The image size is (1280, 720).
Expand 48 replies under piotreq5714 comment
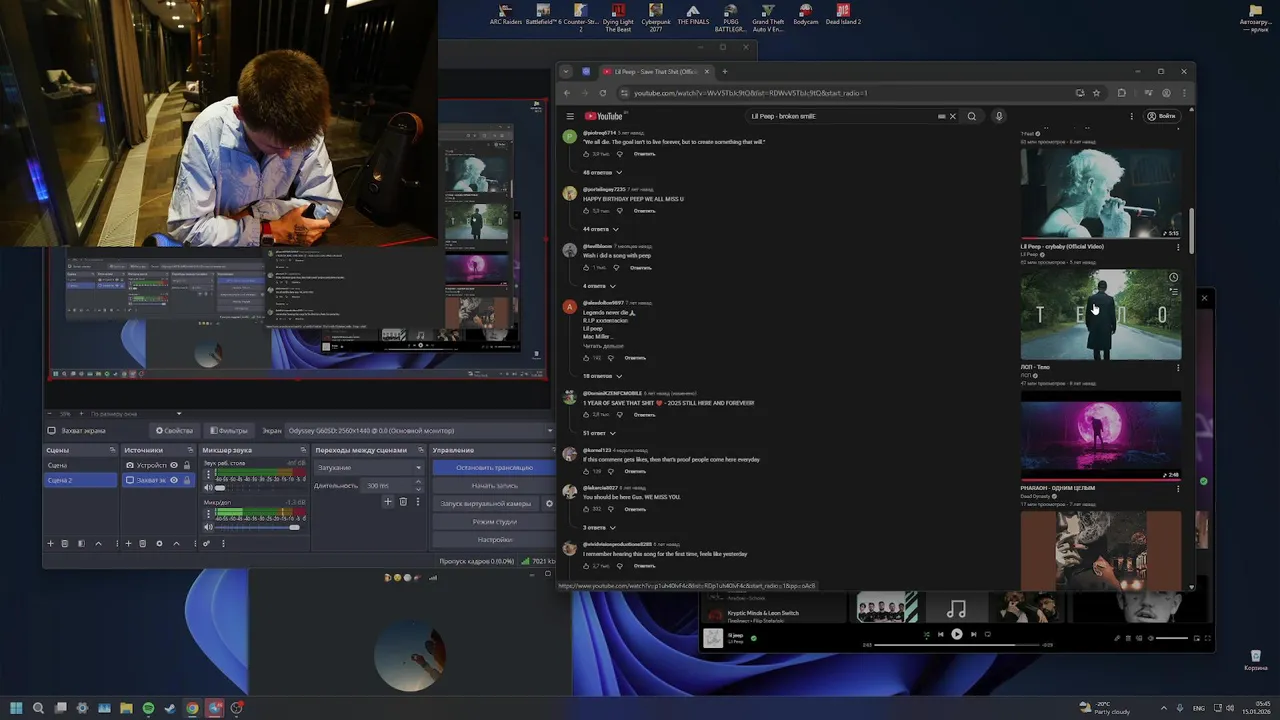pyautogui.click(x=603, y=172)
